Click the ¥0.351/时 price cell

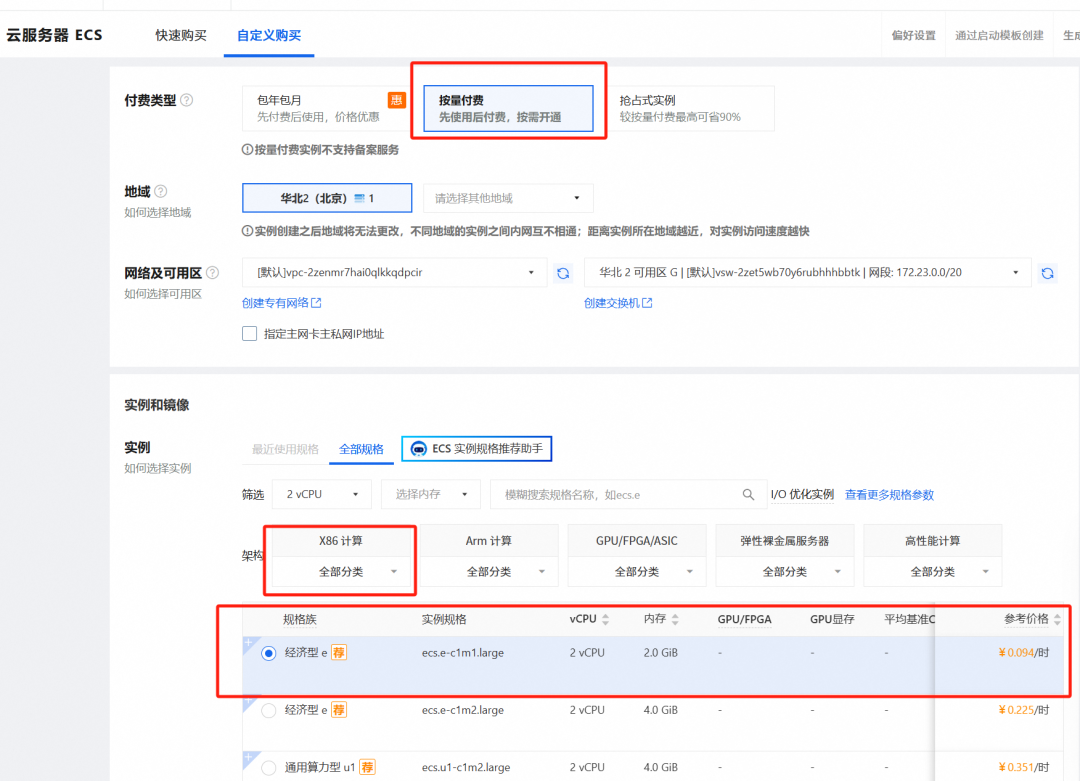(1024, 767)
